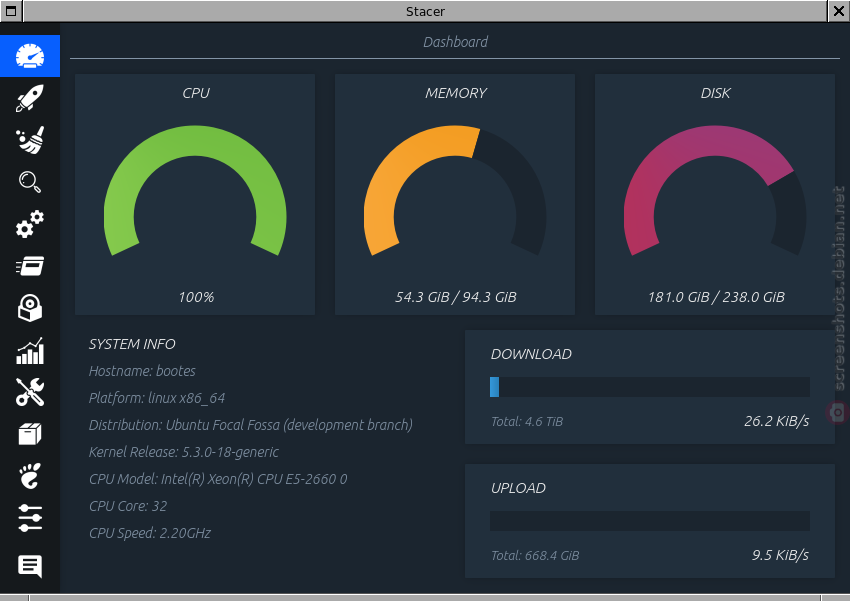
Task: Click the orange Memory usage gauge
Action: 455,191
